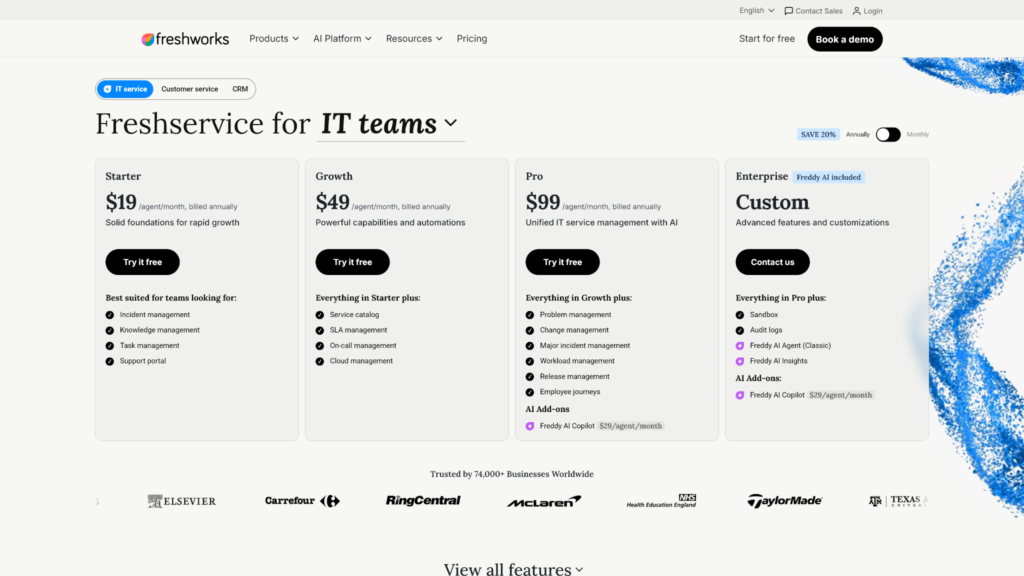Image resolution: width=1024 pixels, height=576 pixels.
Task: Click the On-call management check icon
Action: (x=320, y=345)
